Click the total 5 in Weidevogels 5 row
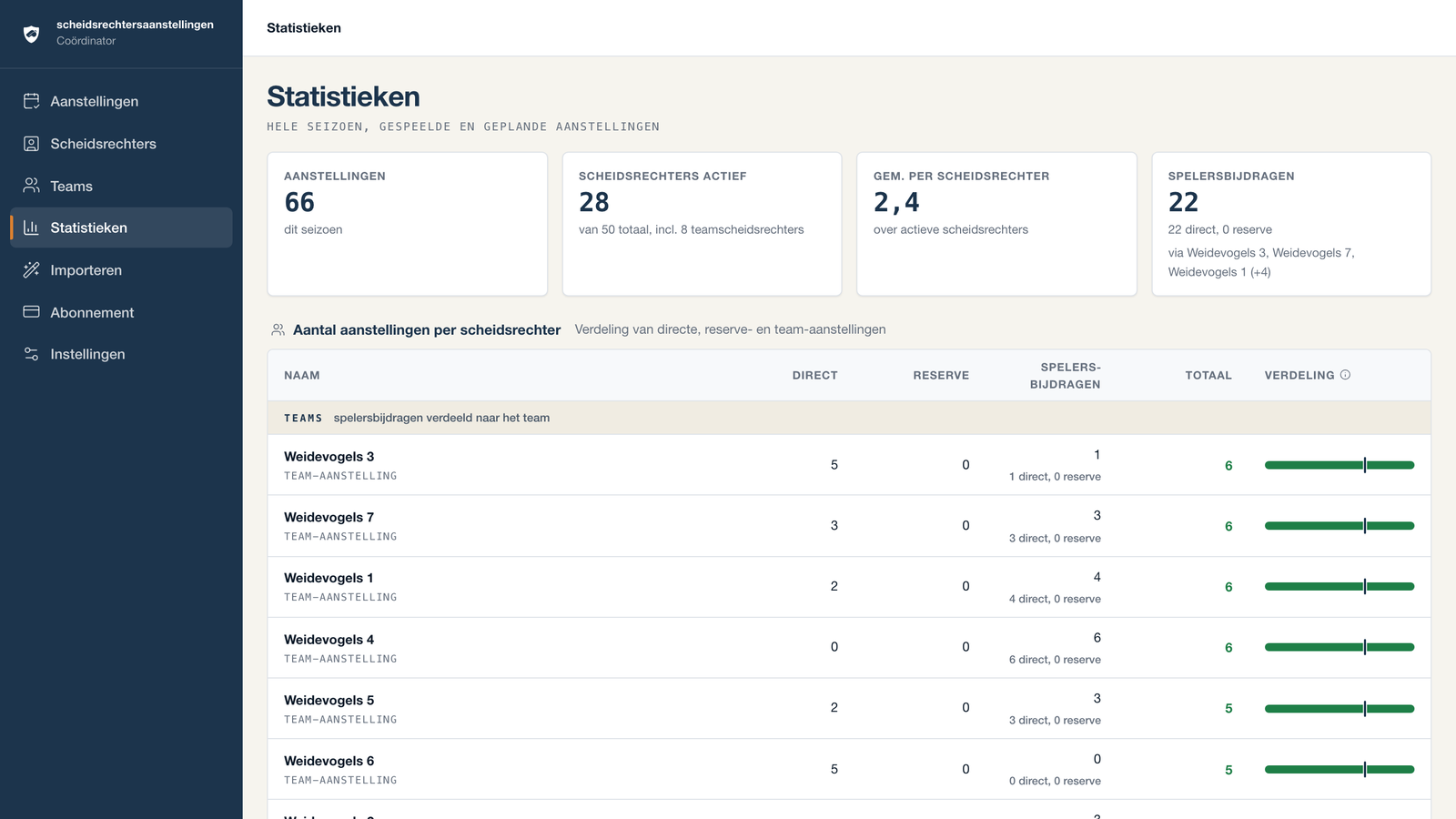Image resolution: width=1456 pixels, height=819 pixels. (1228, 709)
